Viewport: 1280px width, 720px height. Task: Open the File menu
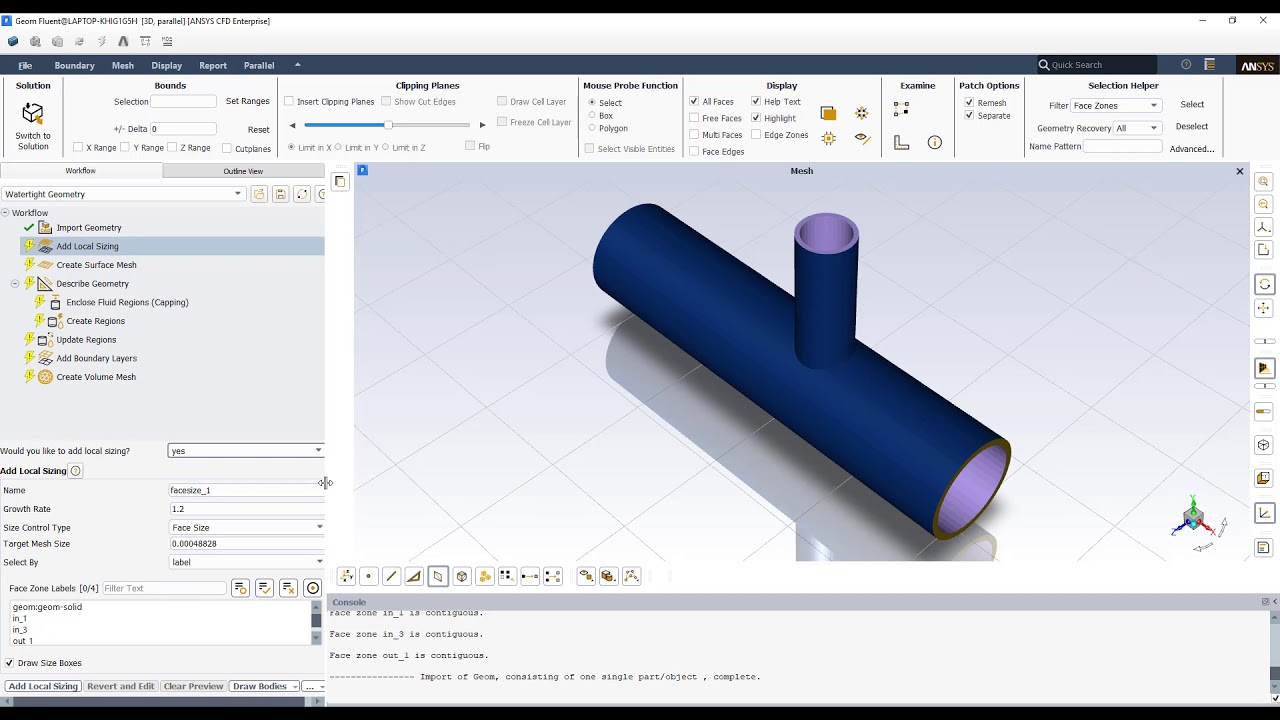pos(25,65)
